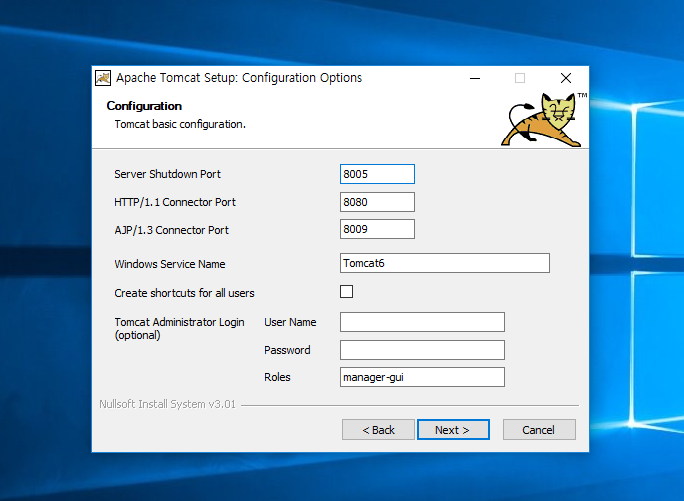Focus the administrator User Name field

point(422,322)
